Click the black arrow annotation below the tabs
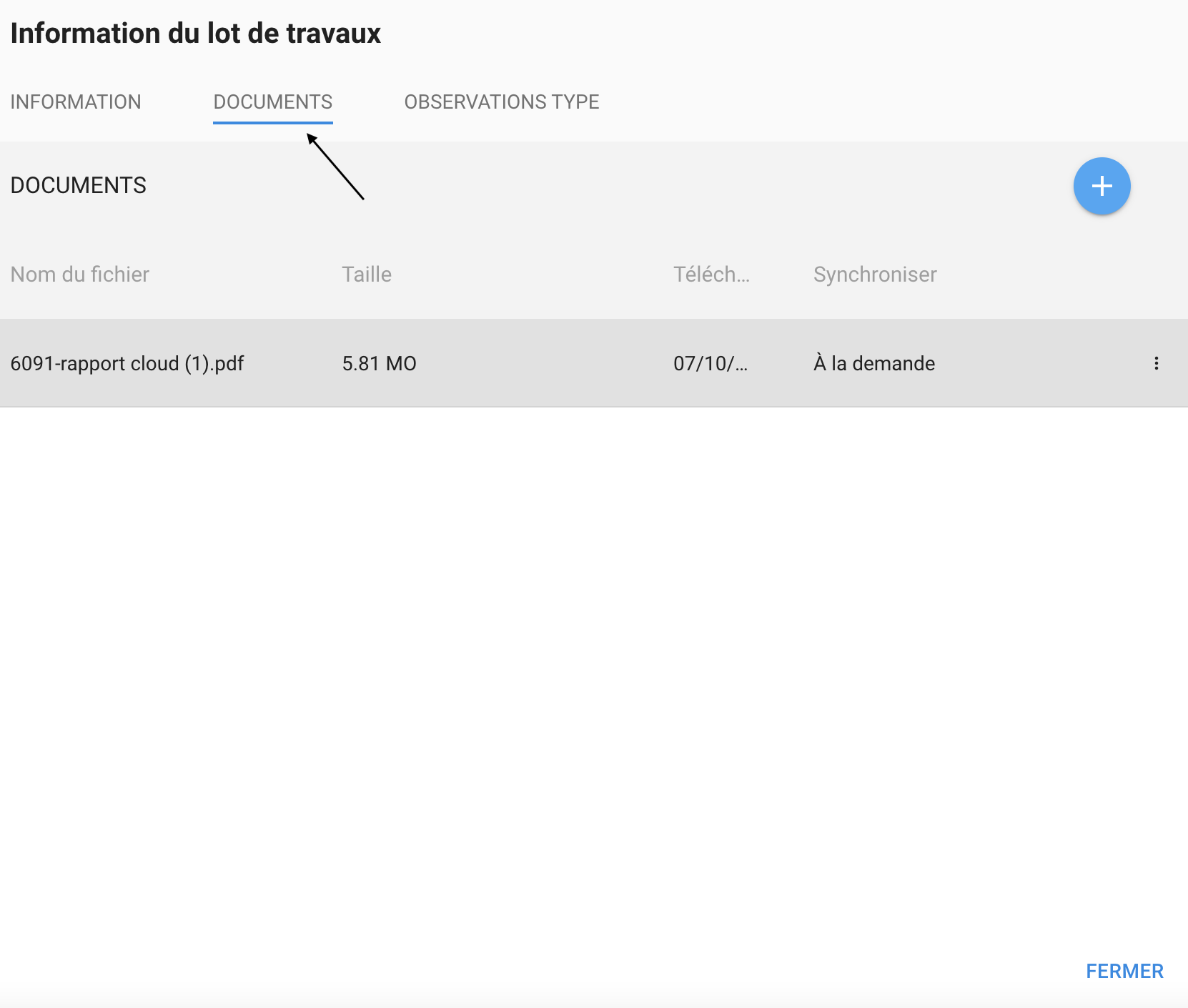This screenshot has height=1008, width=1188. [x=335, y=167]
